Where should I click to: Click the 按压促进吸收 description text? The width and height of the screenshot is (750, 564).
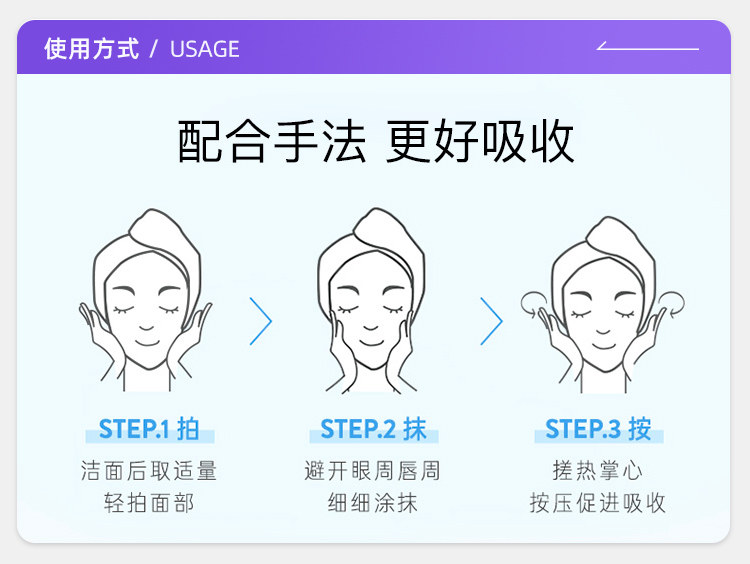coord(598,503)
